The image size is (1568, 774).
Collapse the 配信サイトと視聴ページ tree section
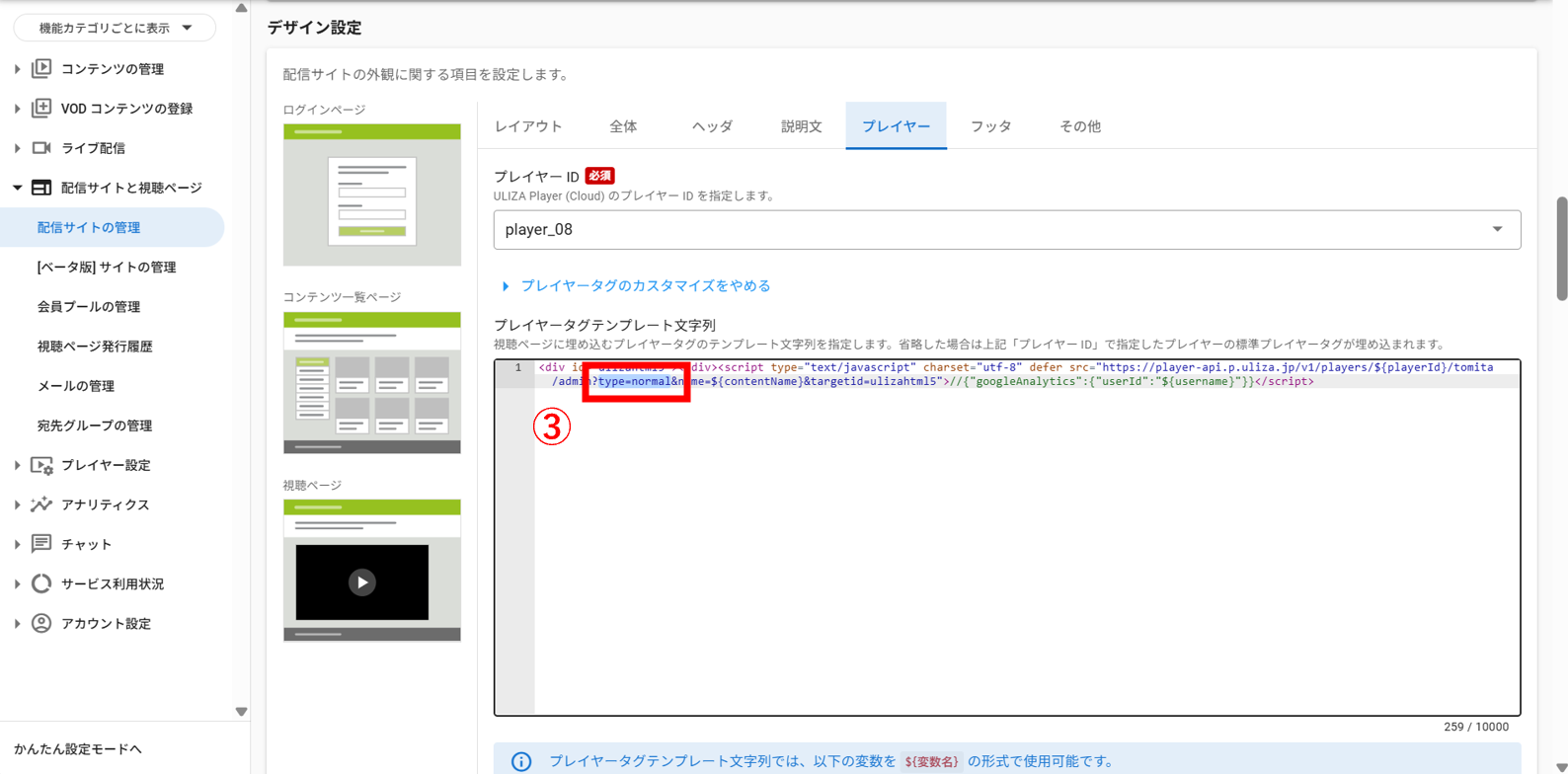(18, 188)
